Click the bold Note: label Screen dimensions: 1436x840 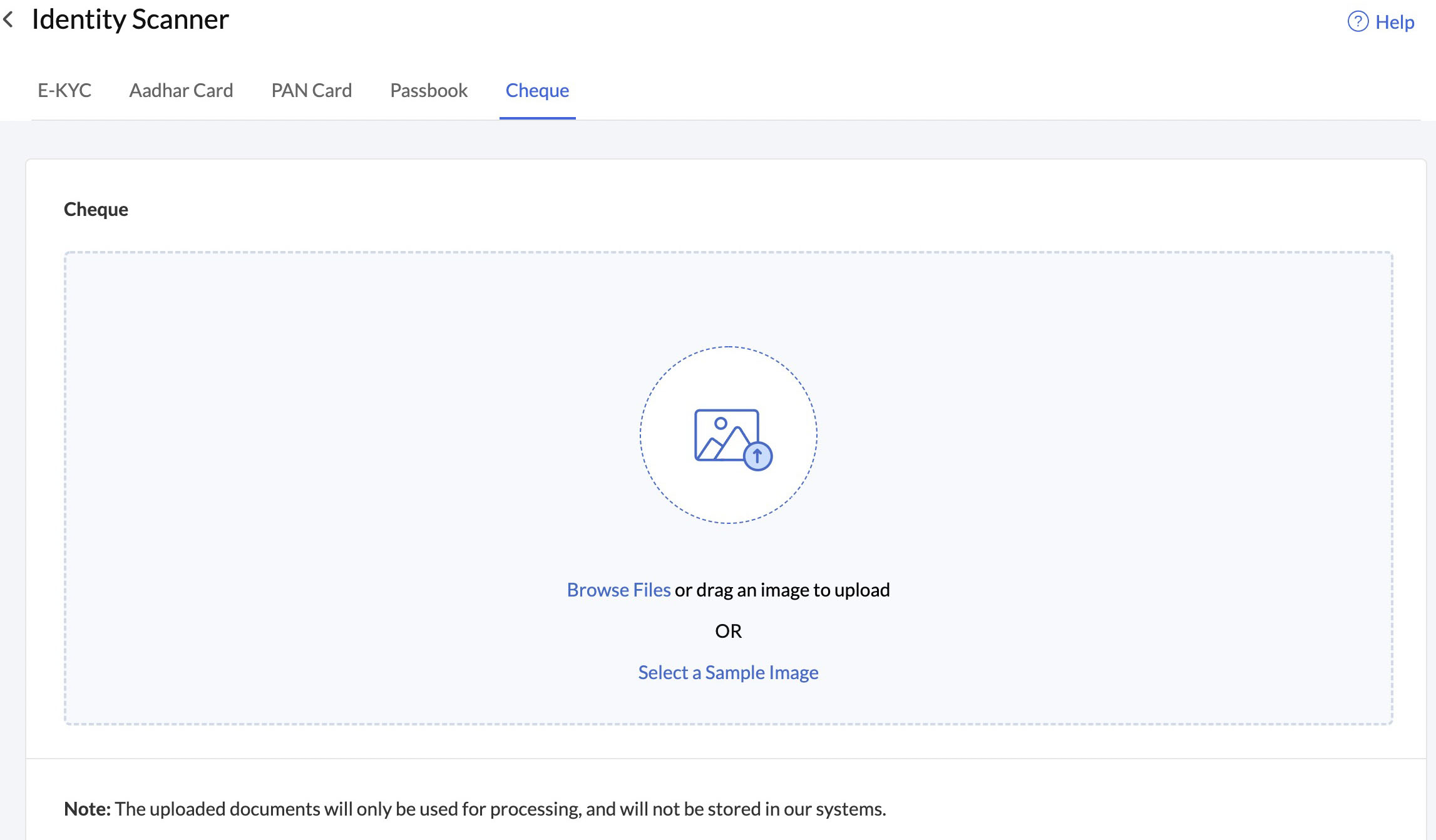(x=87, y=809)
